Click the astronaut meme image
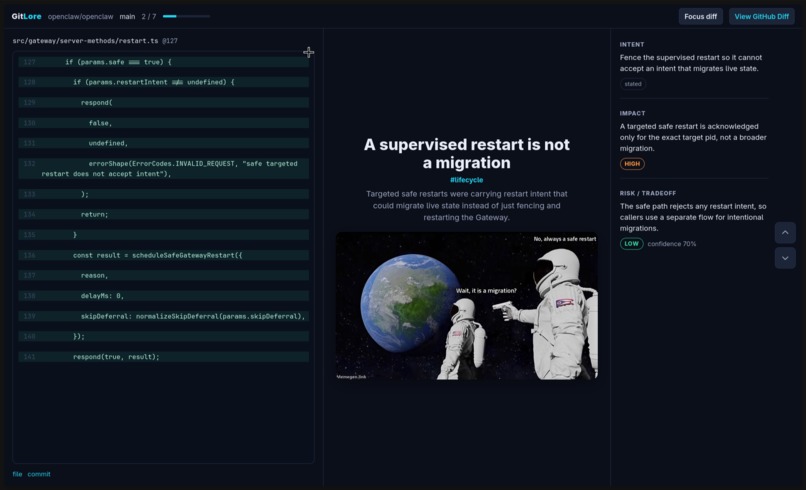Viewport: 806px width, 490px height. click(466, 306)
